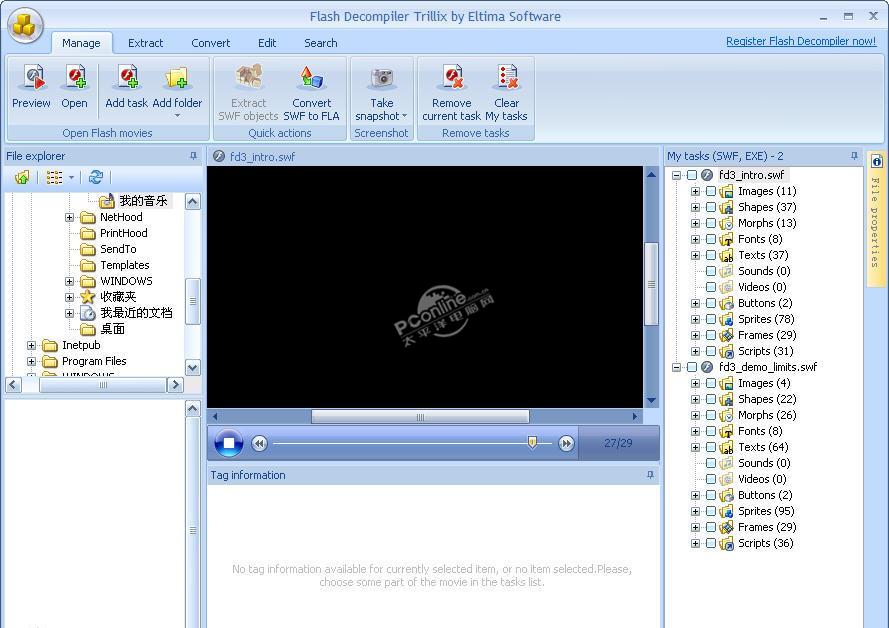
Task: Check Images (4) checkbox
Action: coord(711,383)
